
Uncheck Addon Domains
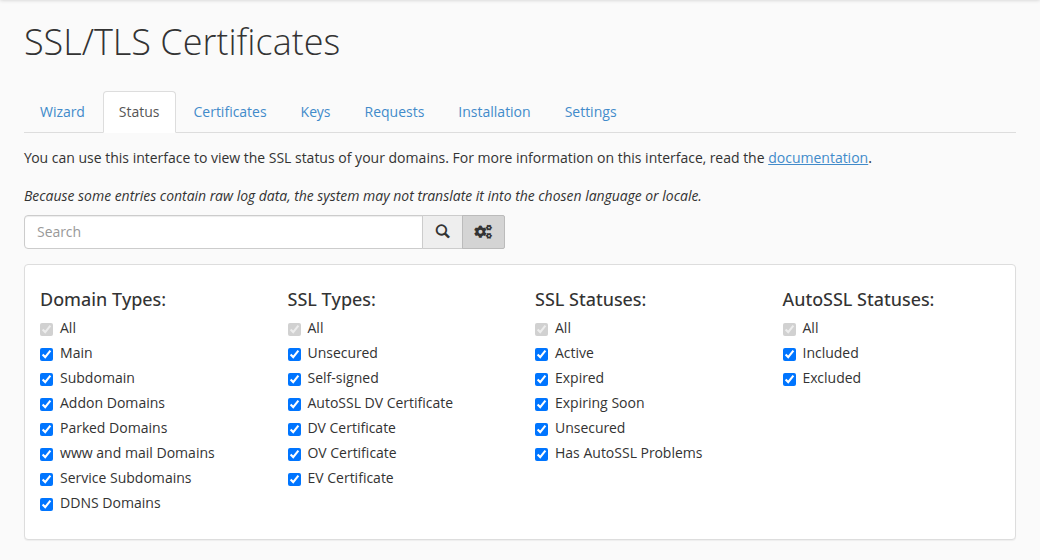click(x=46, y=404)
